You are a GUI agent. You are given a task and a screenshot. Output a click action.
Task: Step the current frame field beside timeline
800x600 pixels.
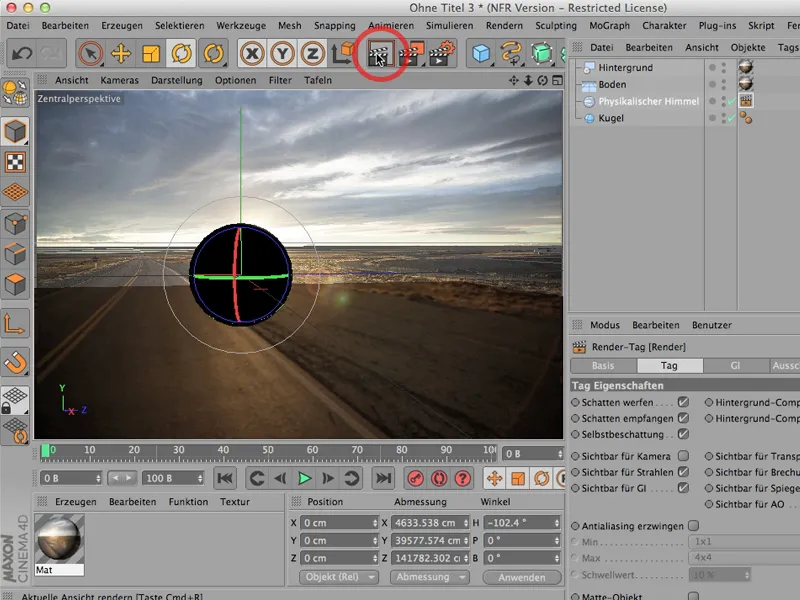click(560, 454)
